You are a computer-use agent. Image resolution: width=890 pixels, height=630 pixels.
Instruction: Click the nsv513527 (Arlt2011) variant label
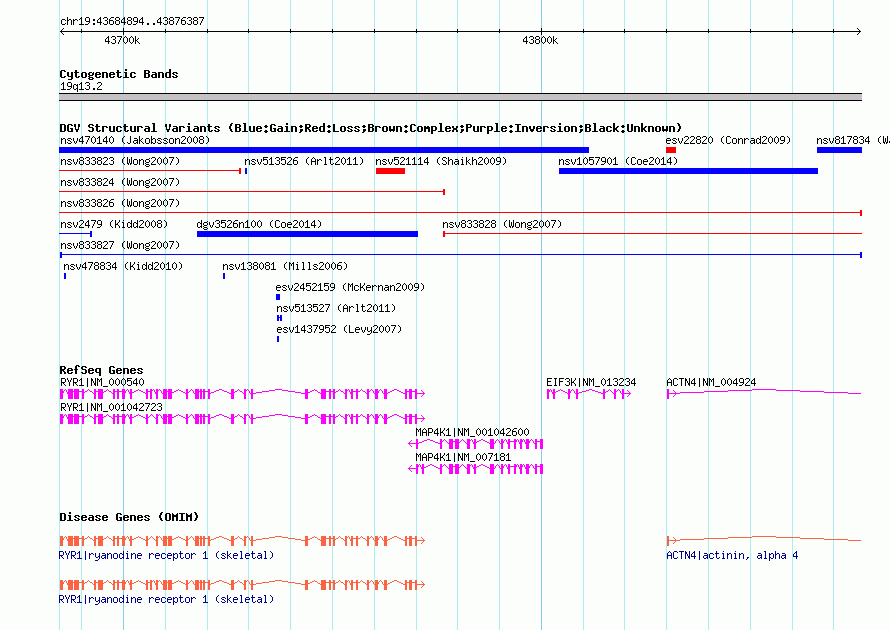coord(336,308)
